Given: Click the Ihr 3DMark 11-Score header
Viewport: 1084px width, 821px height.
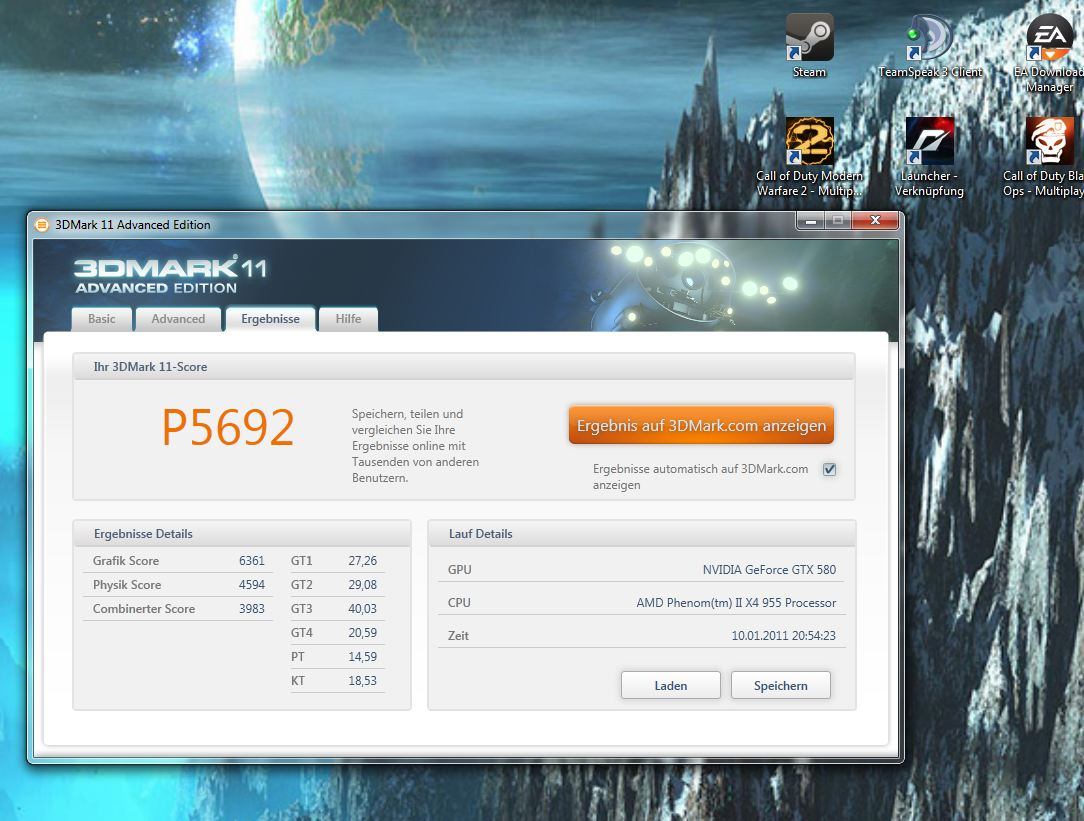Looking at the screenshot, I should tap(464, 367).
